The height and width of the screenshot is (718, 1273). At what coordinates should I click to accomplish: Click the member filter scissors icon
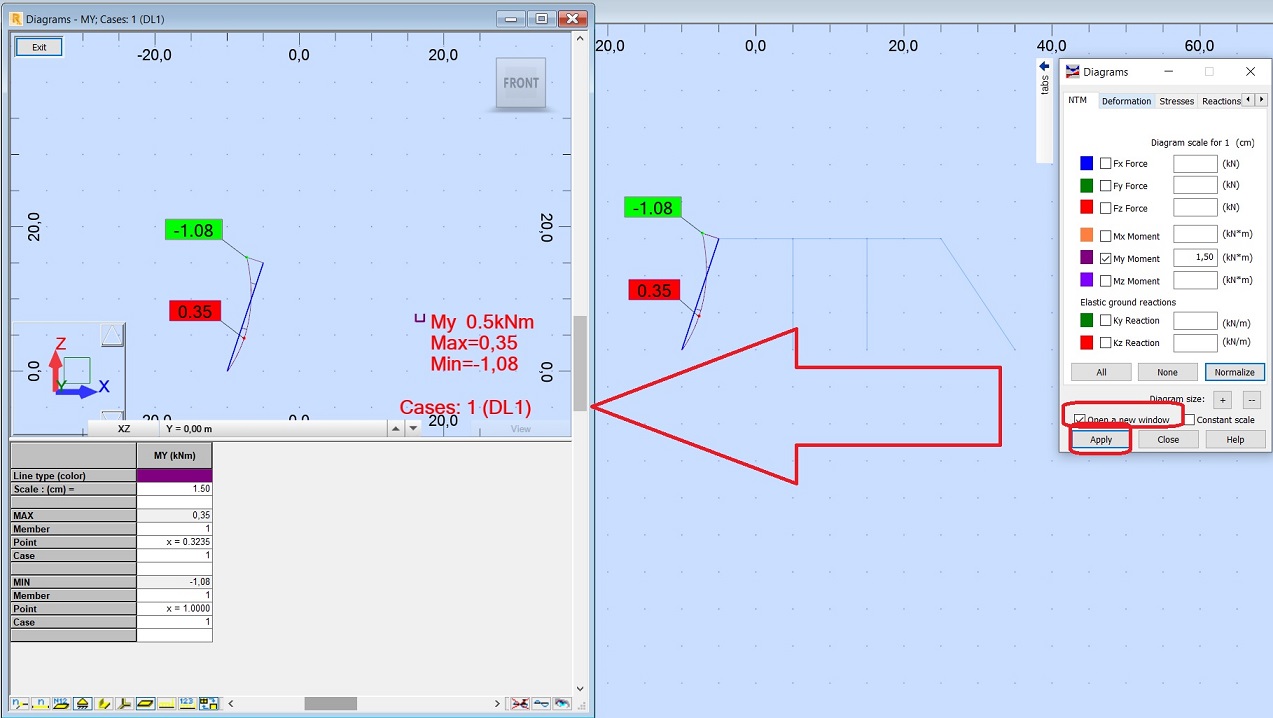[x=518, y=703]
